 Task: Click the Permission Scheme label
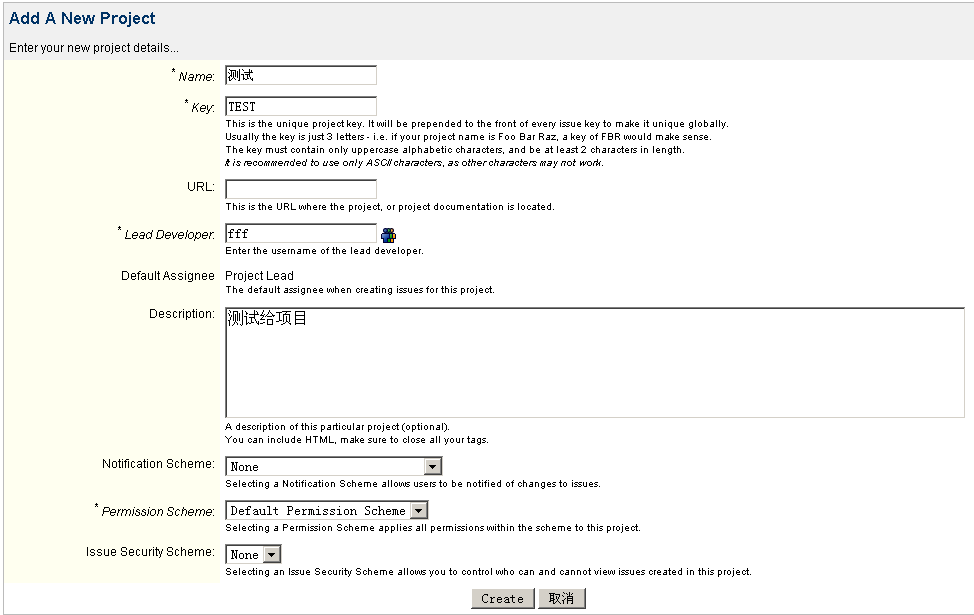point(158,512)
